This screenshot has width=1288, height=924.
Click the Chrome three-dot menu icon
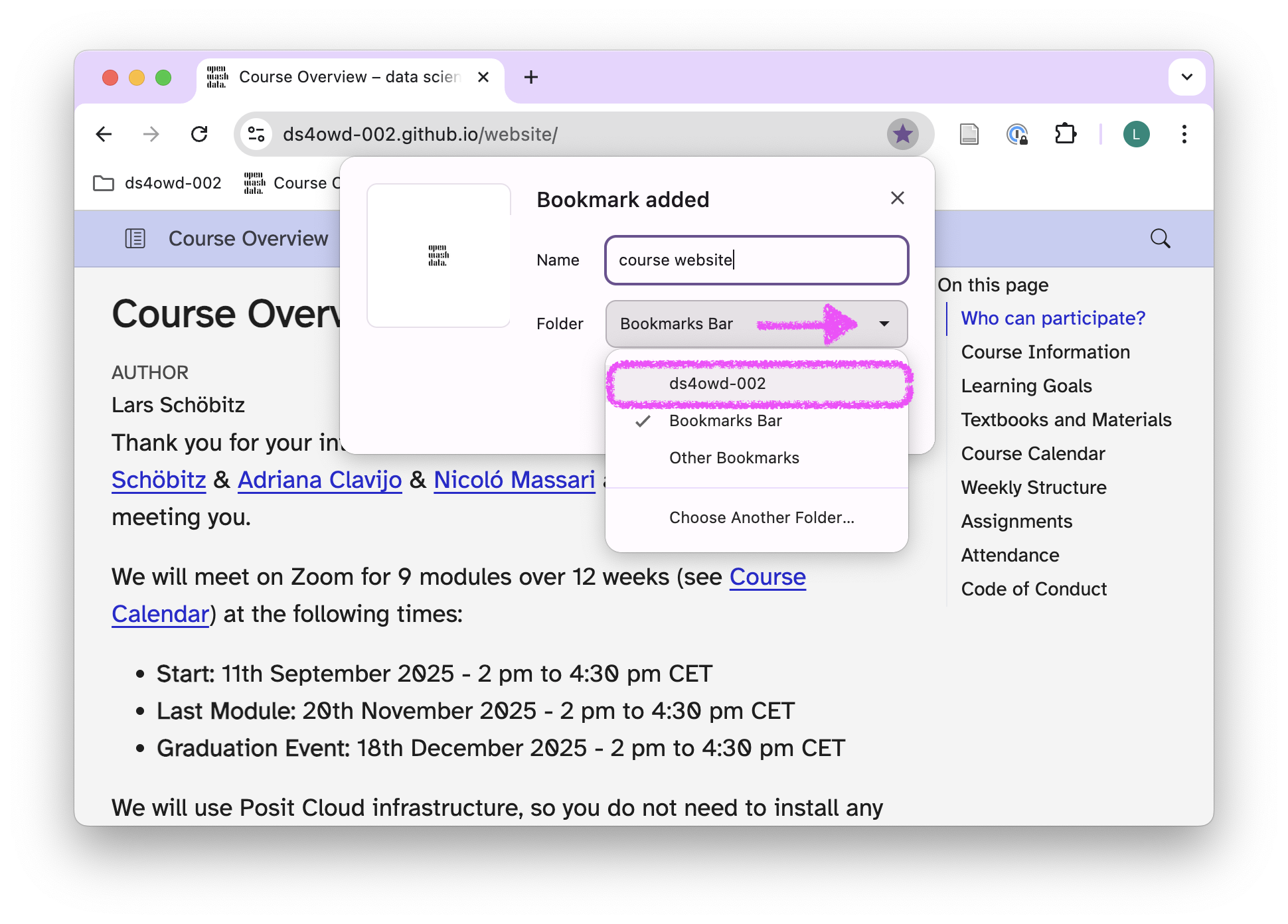tap(1184, 135)
